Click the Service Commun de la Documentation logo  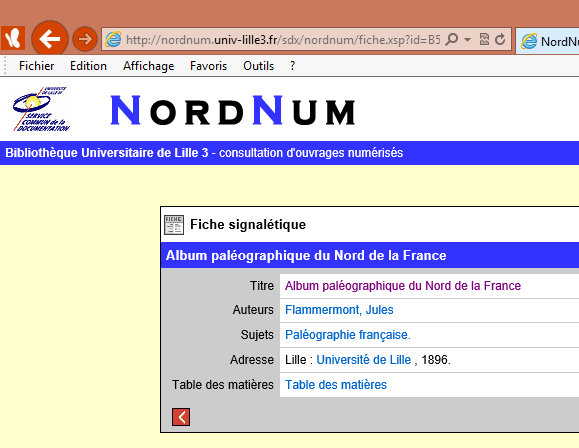(41, 109)
